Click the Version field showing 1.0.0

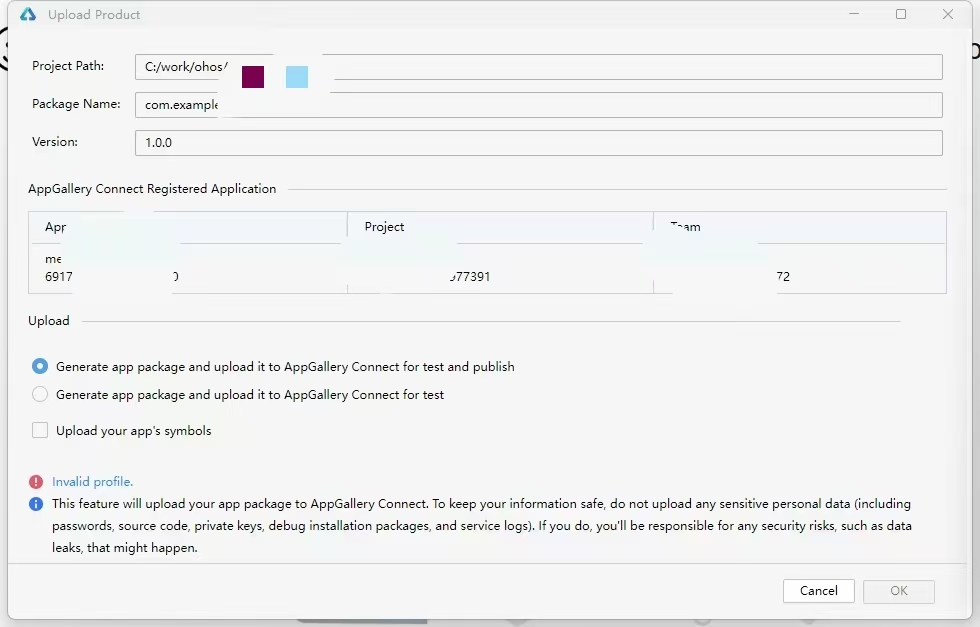(x=539, y=143)
